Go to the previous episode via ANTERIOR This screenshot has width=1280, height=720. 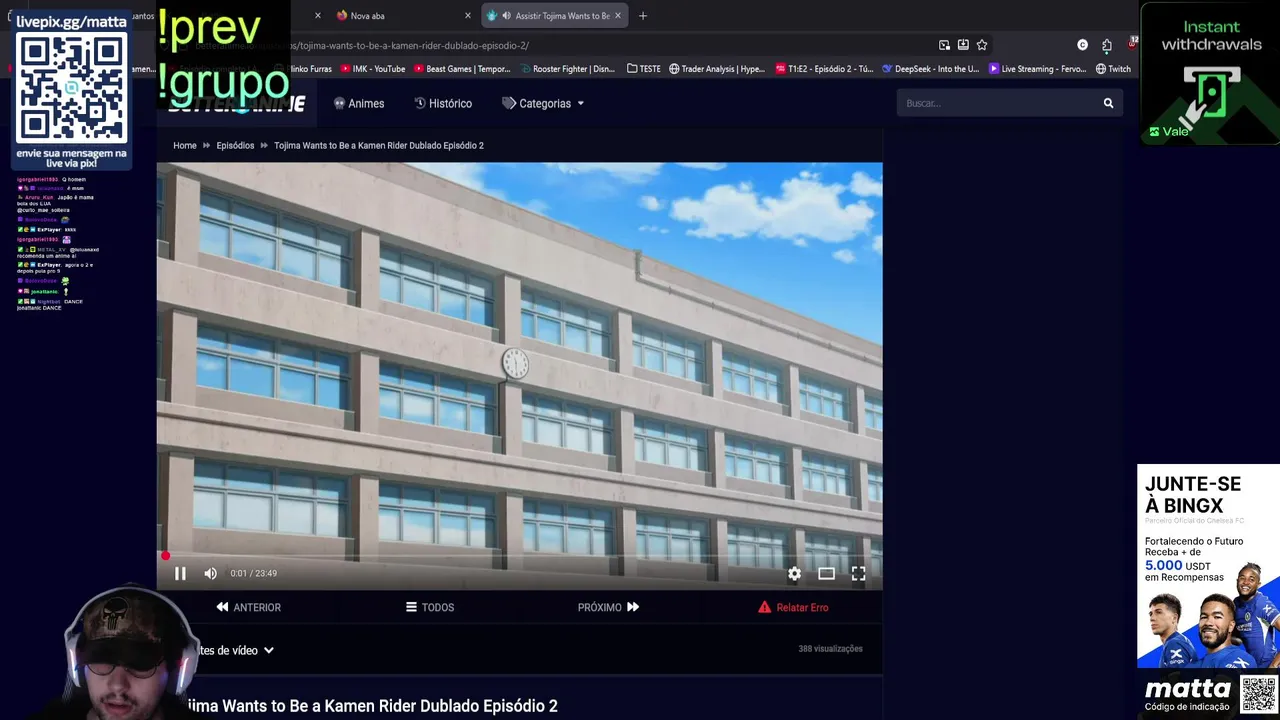pos(248,607)
